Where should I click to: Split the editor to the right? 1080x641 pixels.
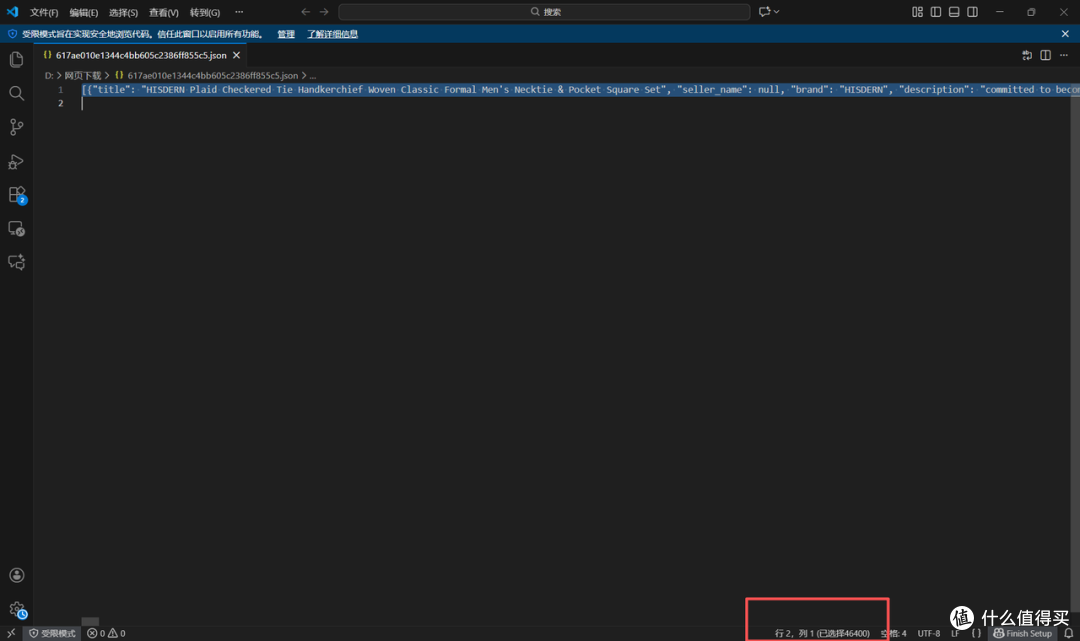coord(1046,55)
